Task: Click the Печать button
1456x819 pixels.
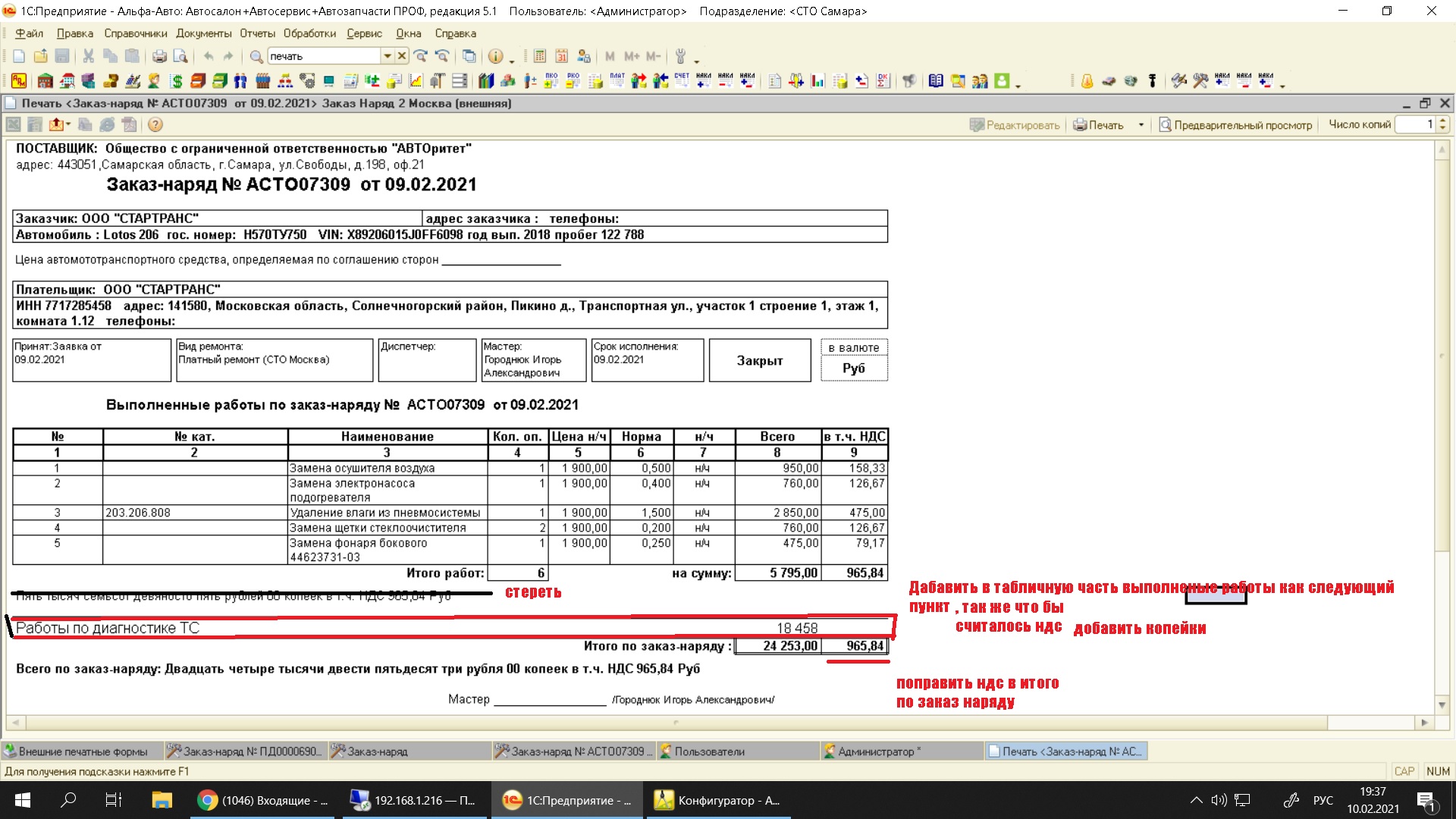Action: click(x=1098, y=125)
